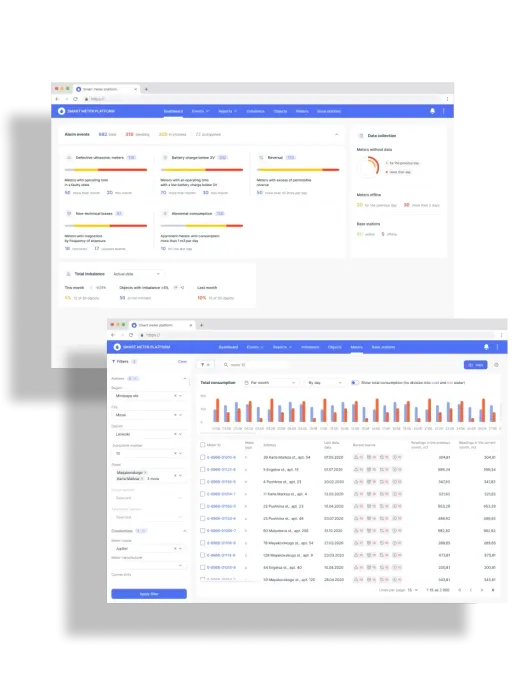Remove the Karla Marksa street filter chip
The height and width of the screenshot is (700, 527).
click(x=142, y=479)
